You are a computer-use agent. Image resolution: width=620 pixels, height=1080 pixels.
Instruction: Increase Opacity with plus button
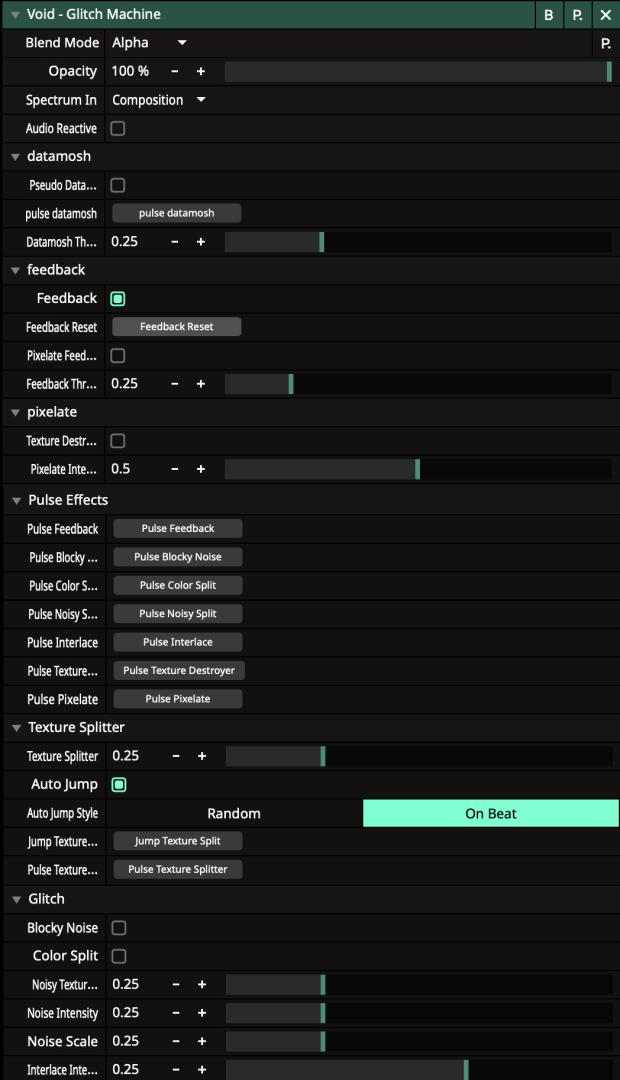pos(200,72)
